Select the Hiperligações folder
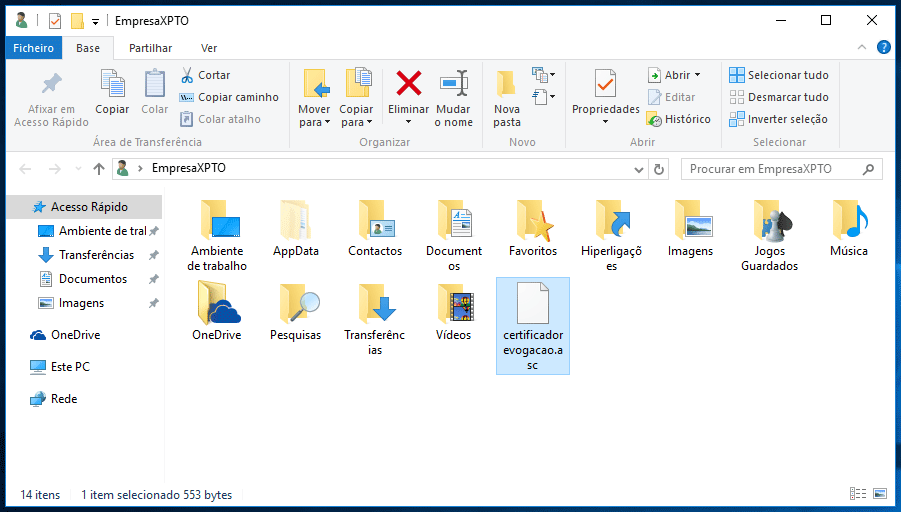Screen dimensions: 901x512 (x=611, y=236)
